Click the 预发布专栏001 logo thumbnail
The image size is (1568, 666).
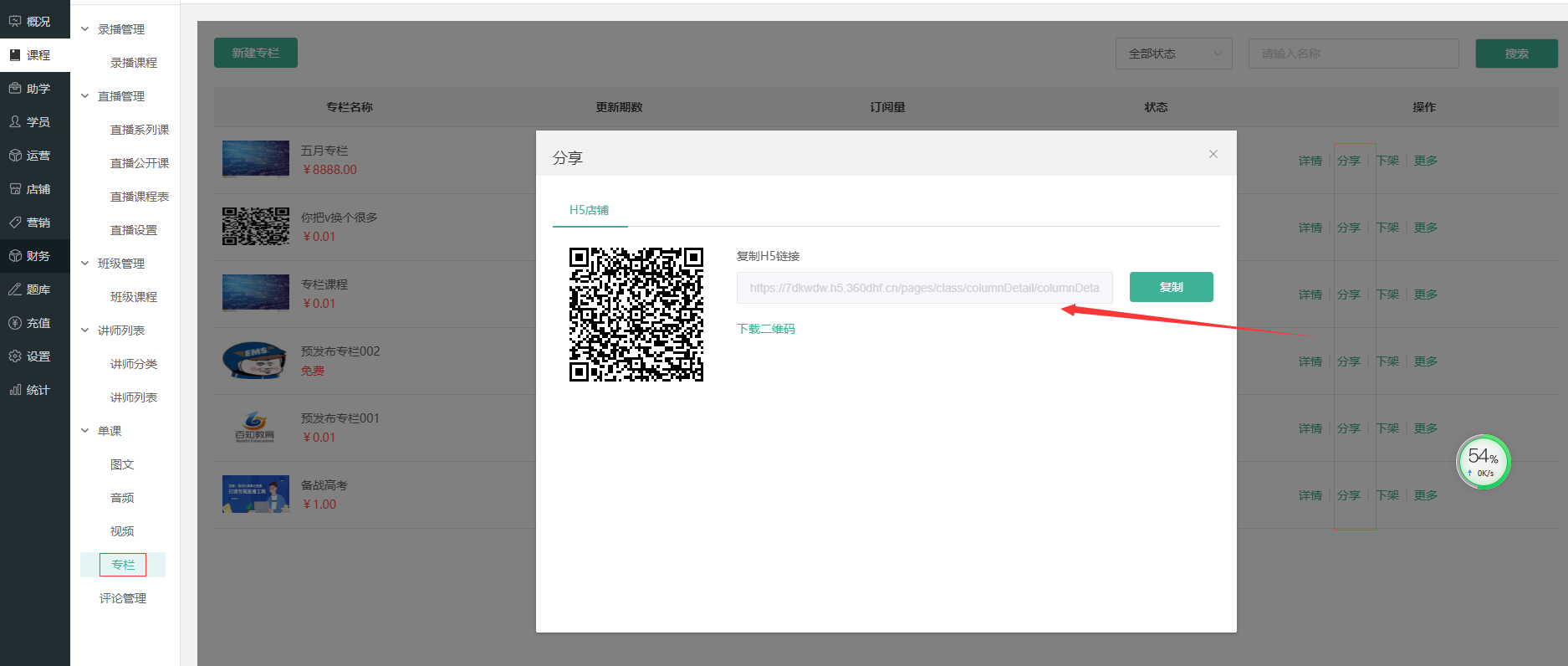click(x=255, y=427)
